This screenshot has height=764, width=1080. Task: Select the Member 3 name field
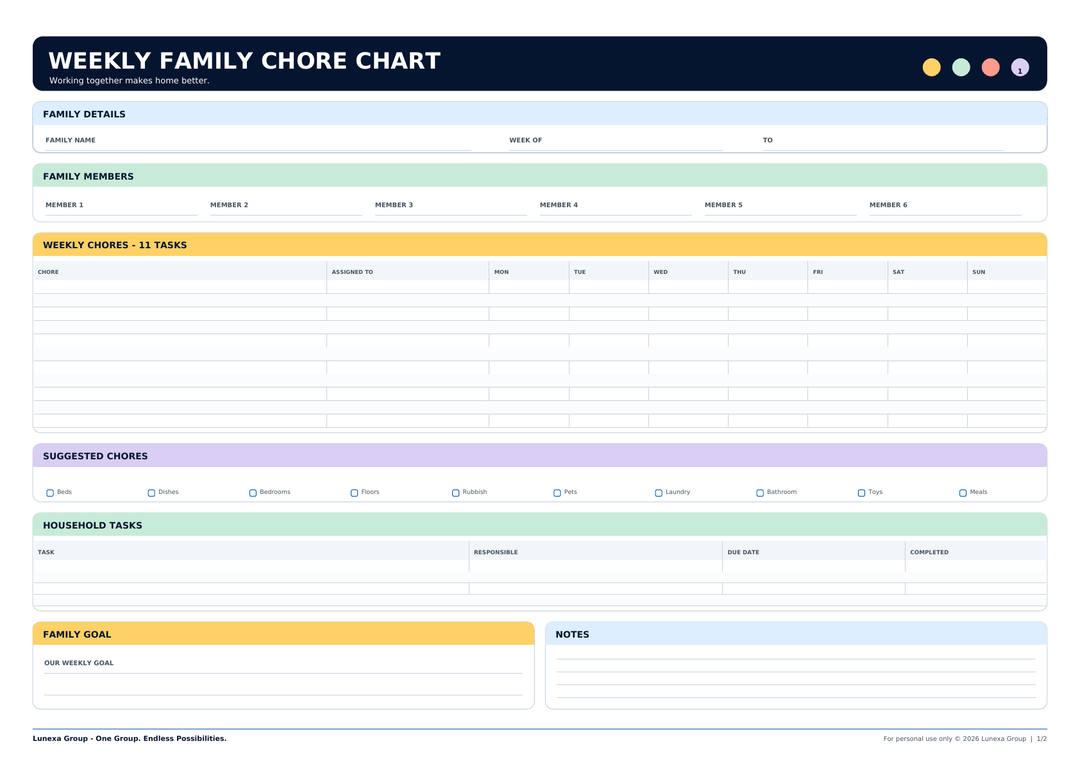point(450,207)
